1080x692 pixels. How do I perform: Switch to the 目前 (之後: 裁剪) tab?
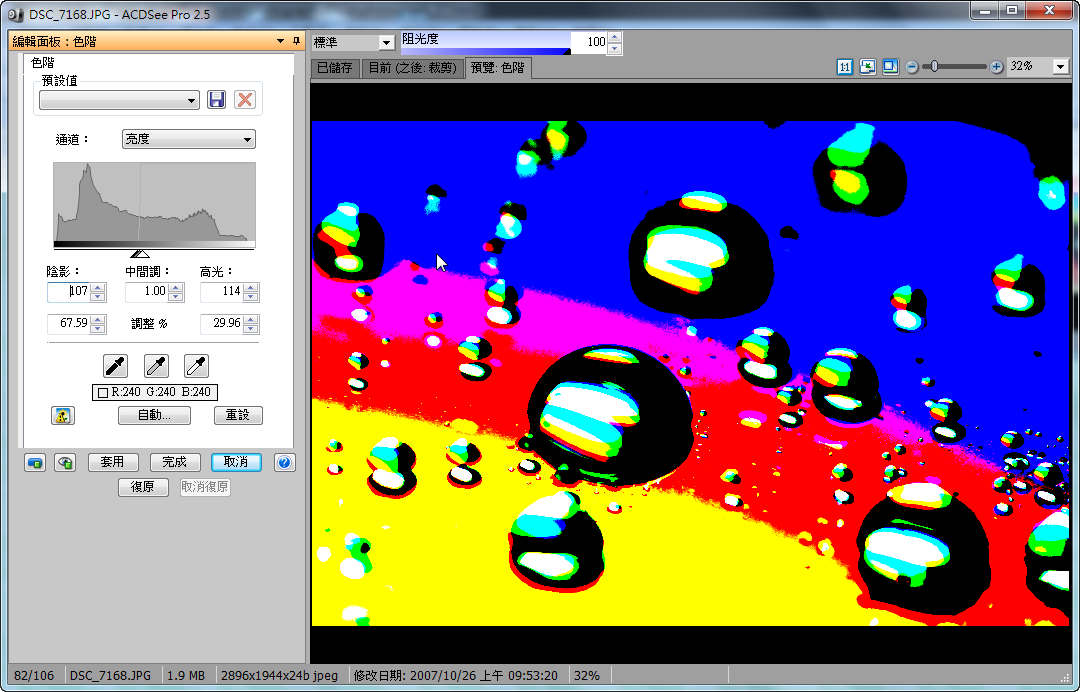tap(412, 68)
